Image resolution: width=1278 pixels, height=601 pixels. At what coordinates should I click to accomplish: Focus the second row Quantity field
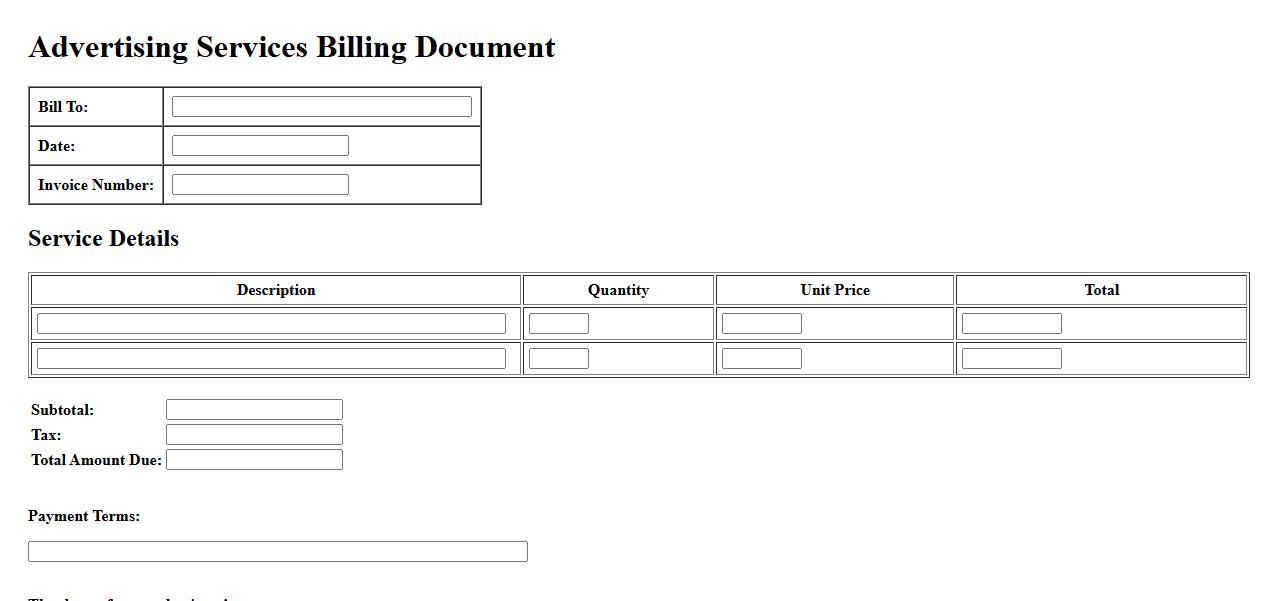[558, 359]
